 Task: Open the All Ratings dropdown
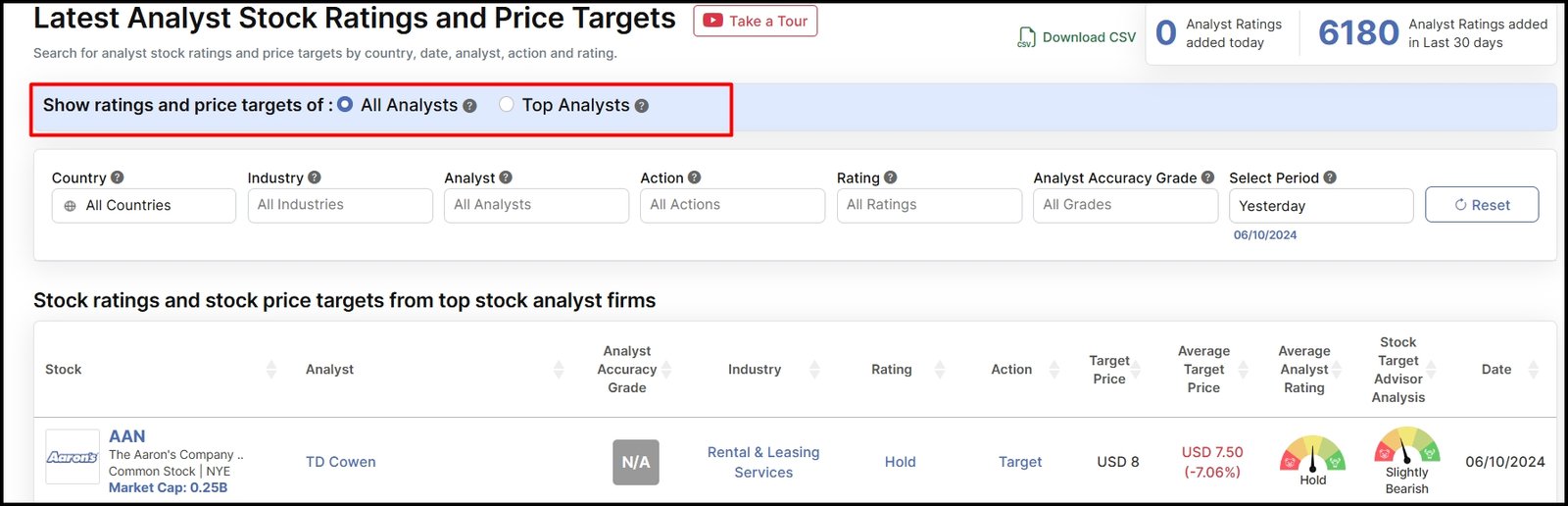[929, 206]
